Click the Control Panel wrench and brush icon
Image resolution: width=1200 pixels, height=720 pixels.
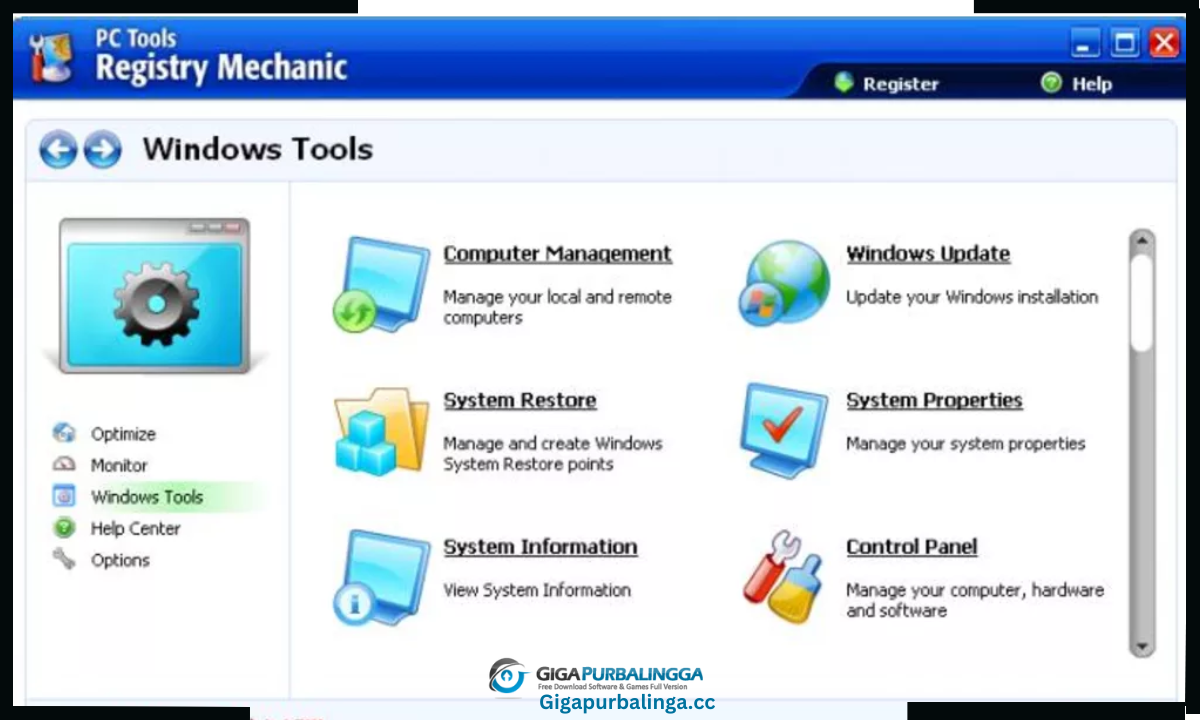point(784,577)
